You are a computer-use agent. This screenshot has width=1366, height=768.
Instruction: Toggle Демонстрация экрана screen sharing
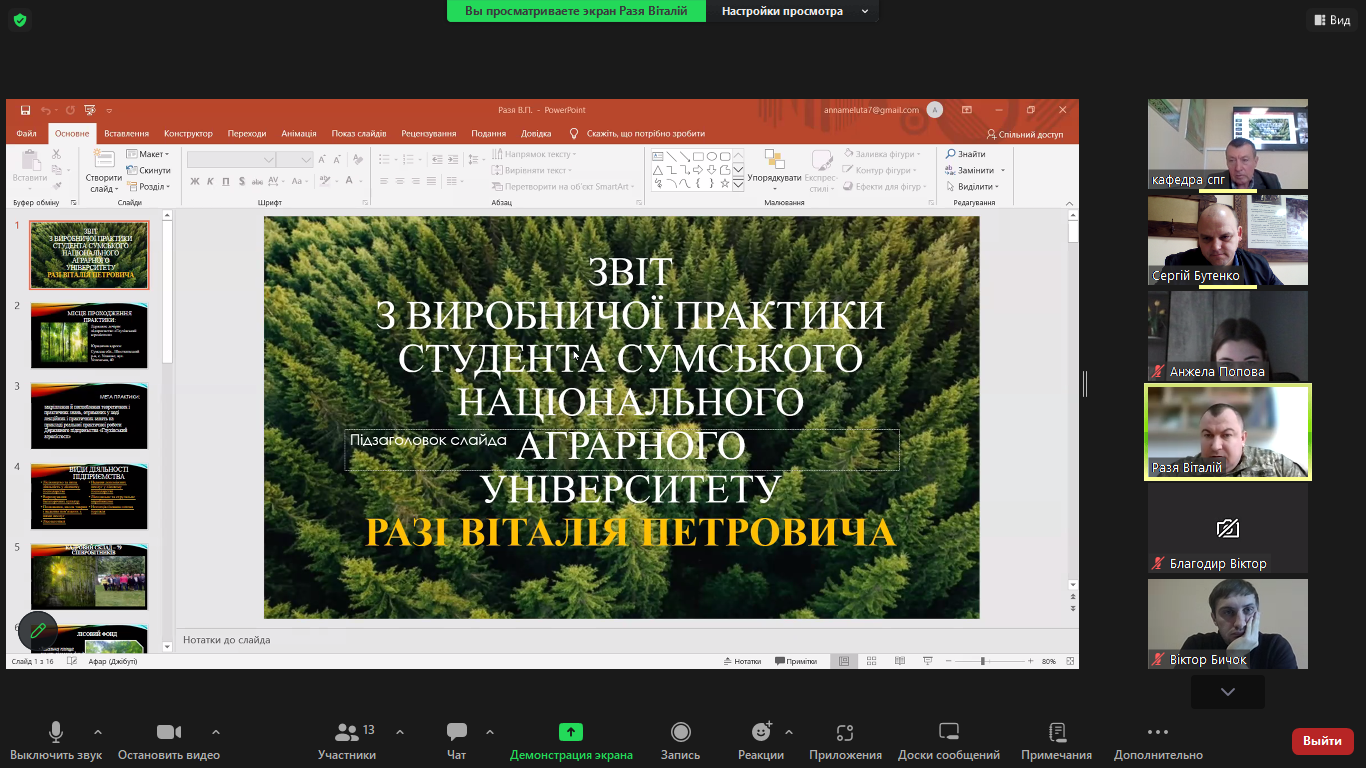(570, 739)
